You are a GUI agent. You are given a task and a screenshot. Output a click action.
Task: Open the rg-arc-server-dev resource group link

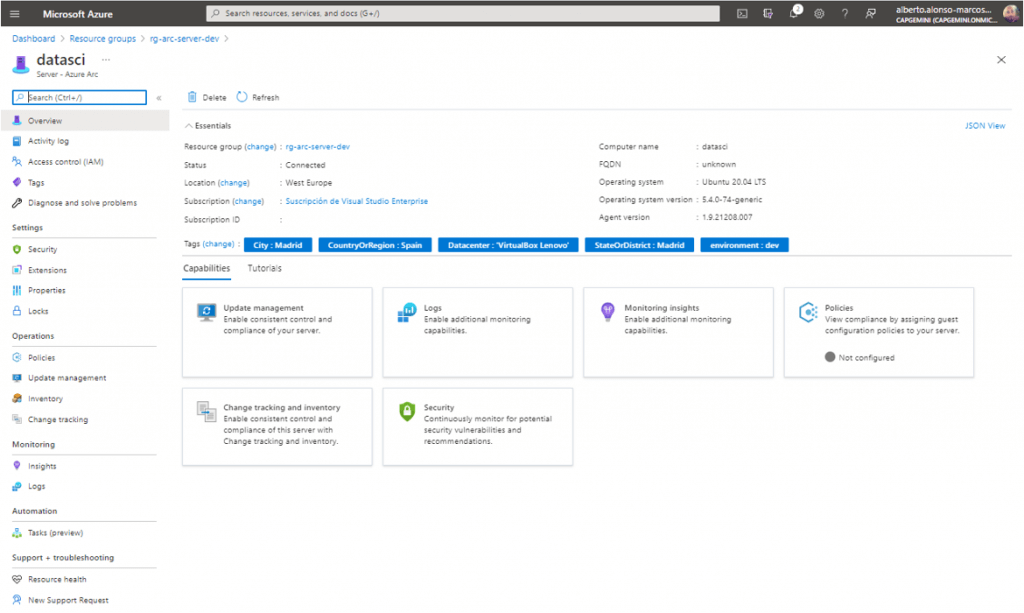click(x=317, y=147)
